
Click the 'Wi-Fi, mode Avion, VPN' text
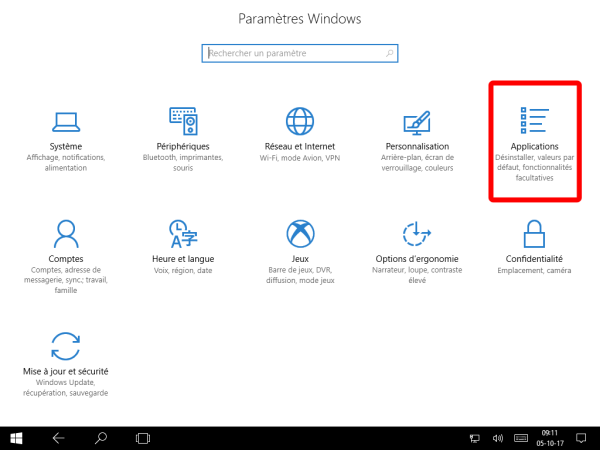(x=300, y=158)
